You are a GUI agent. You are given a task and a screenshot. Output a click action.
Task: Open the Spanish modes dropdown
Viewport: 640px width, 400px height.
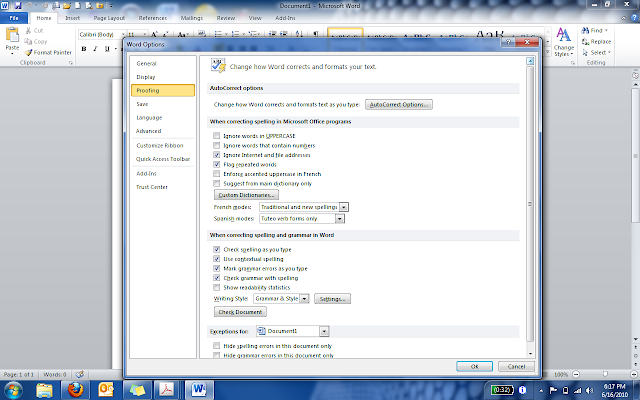(340, 219)
